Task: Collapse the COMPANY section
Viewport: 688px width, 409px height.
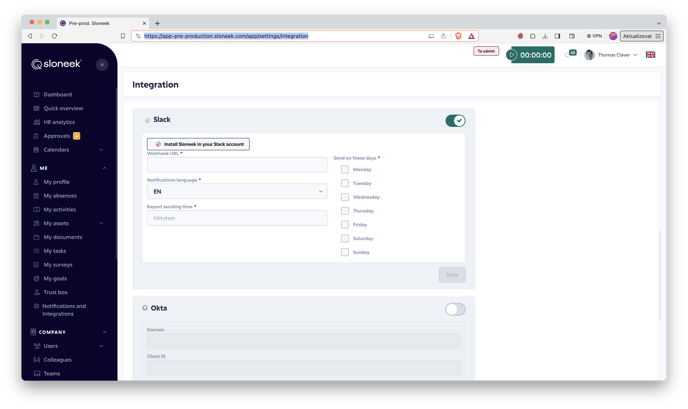Action: tap(104, 332)
